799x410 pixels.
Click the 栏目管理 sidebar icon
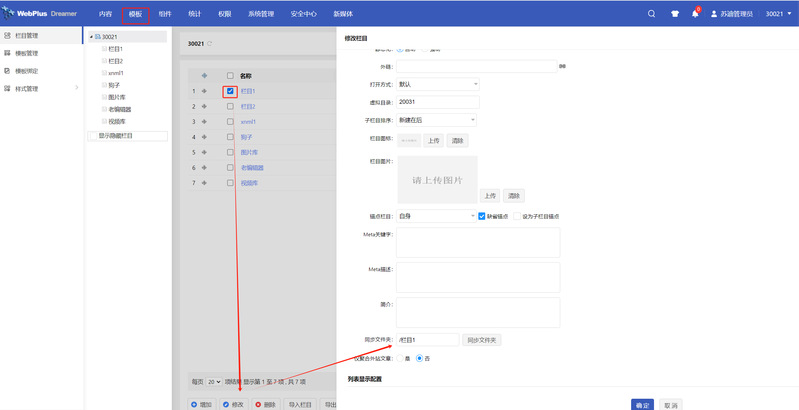8,36
